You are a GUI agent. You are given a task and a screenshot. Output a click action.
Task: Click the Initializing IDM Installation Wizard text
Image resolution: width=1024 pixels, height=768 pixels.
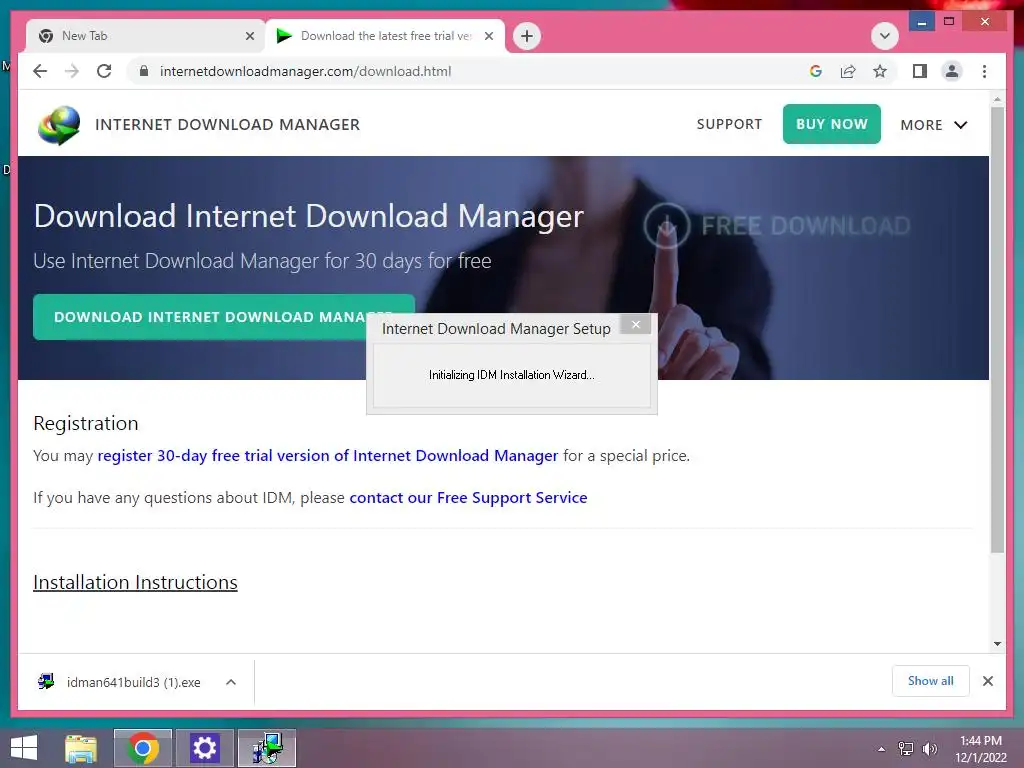click(511, 375)
